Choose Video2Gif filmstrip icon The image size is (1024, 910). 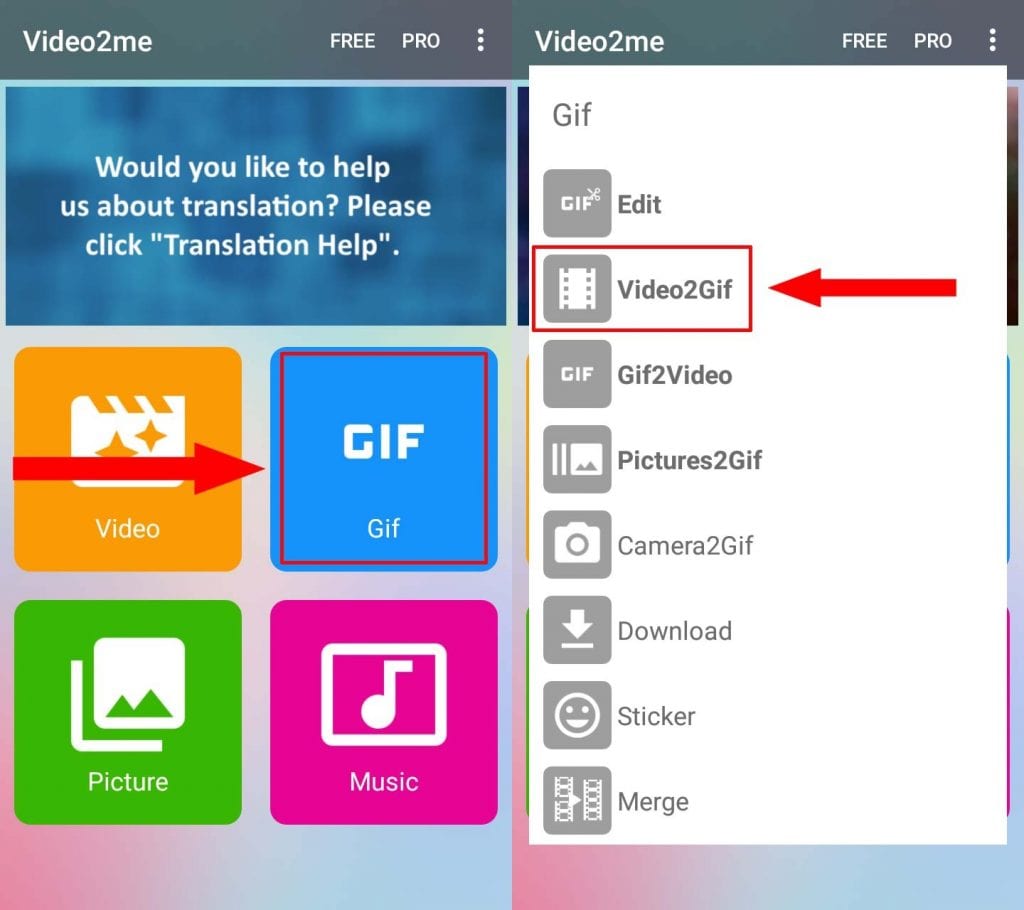(577, 289)
